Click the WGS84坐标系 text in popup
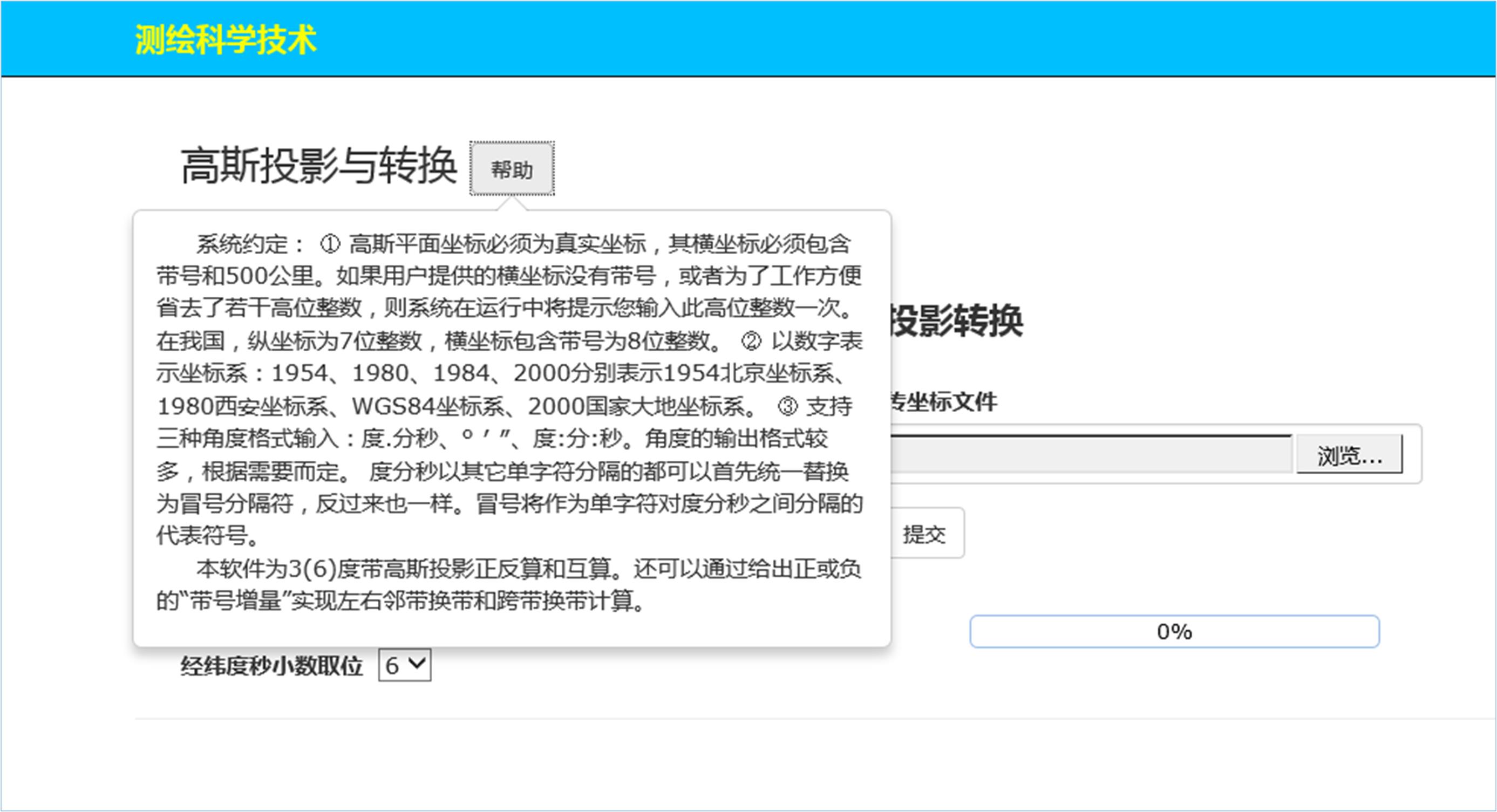The height and width of the screenshot is (812, 1497). pos(428,406)
